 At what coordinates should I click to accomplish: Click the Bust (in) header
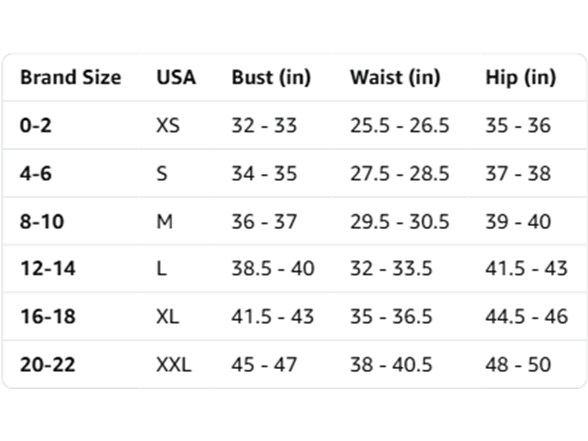point(271,77)
